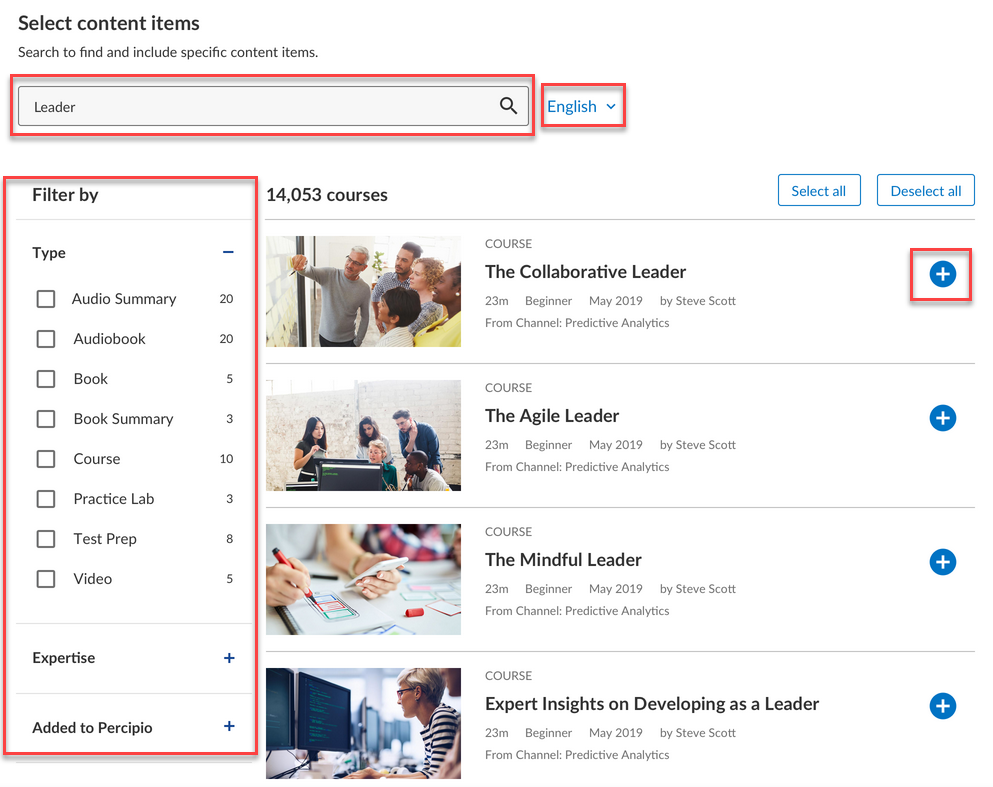Enable the Audiobook type filter
The image size is (993, 787).
[46, 339]
